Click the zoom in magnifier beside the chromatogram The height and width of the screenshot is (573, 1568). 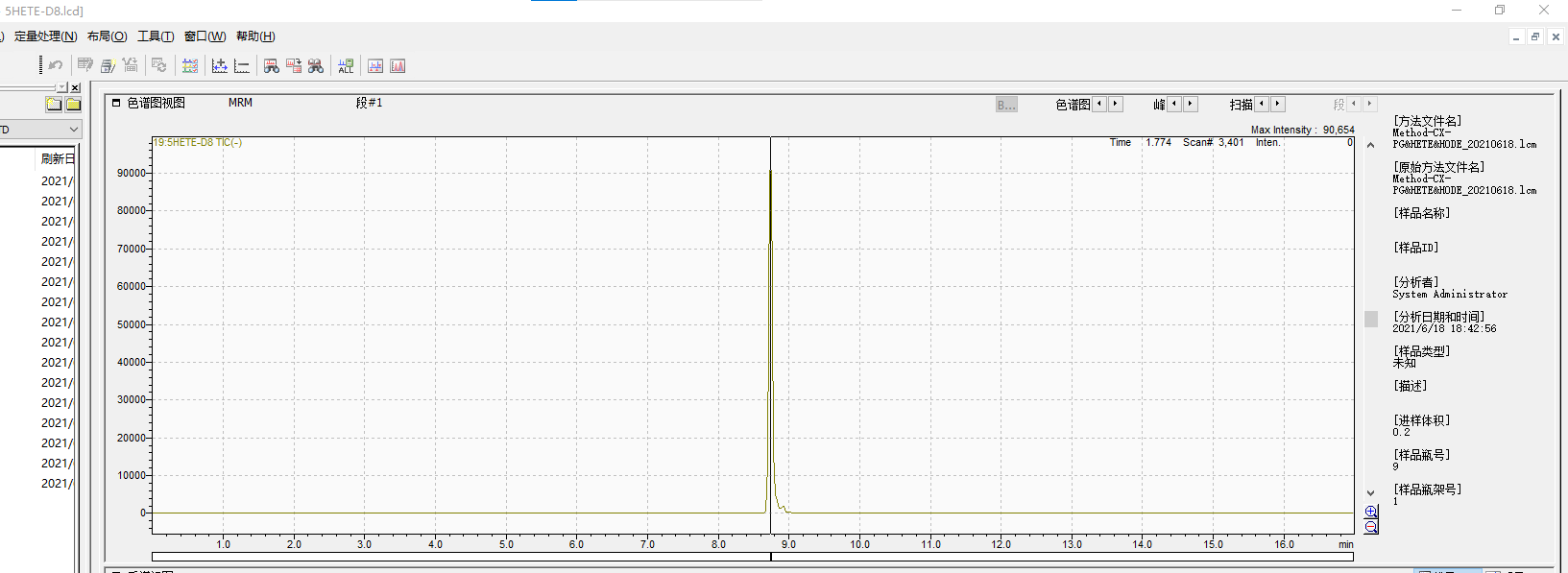tap(1371, 512)
